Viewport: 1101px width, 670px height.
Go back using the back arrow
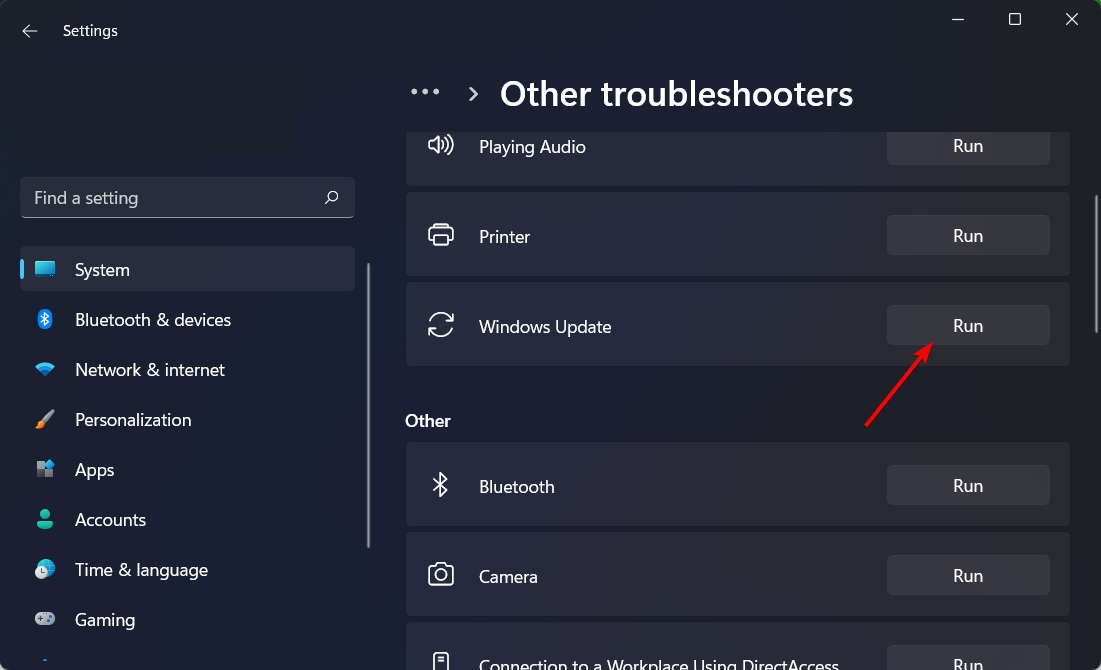coord(29,31)
